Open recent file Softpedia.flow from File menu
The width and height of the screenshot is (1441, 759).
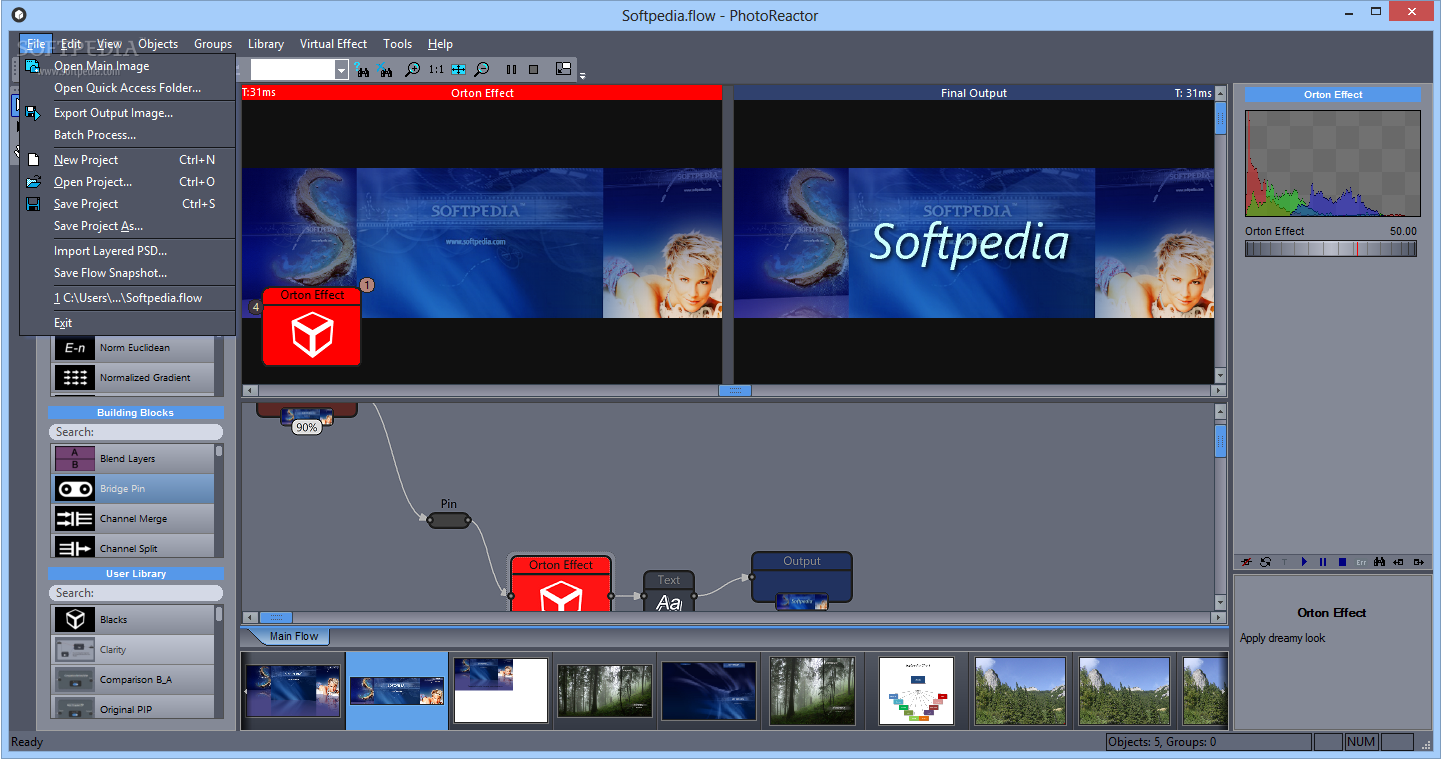(x=128, y=298)
